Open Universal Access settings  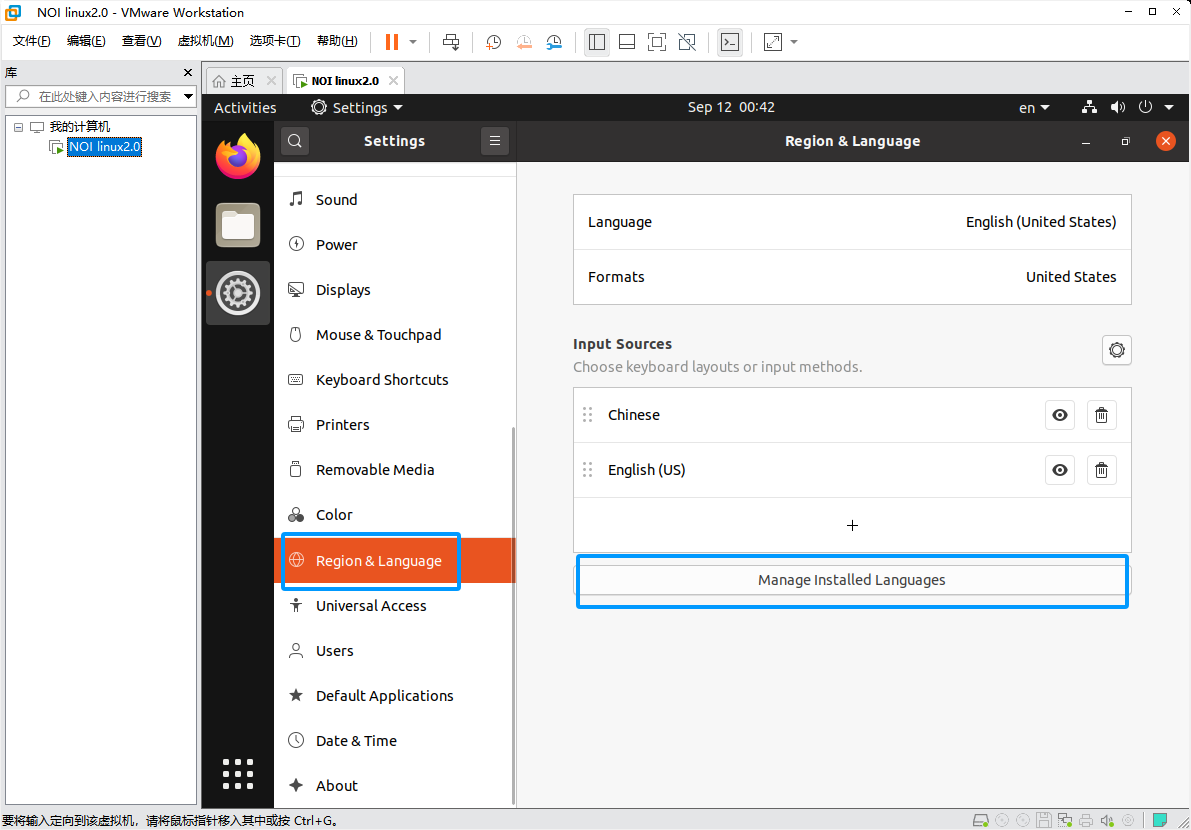[x=395, y=606]
